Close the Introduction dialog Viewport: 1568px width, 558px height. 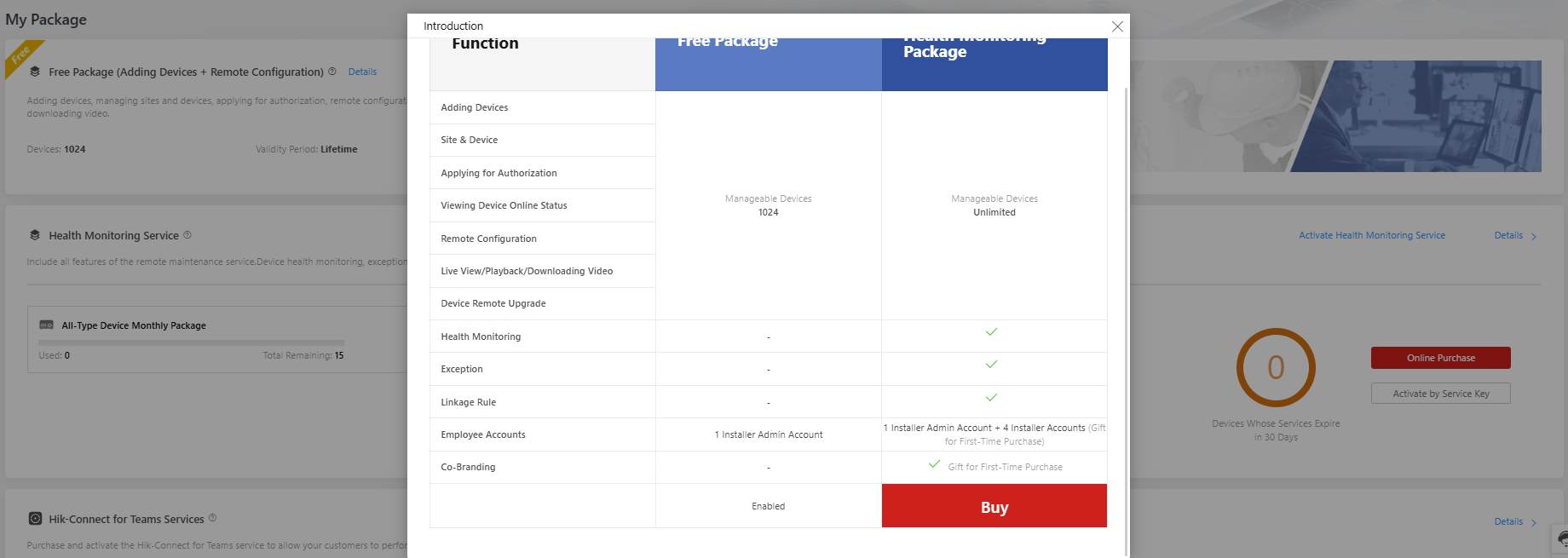click(1117, 26)
